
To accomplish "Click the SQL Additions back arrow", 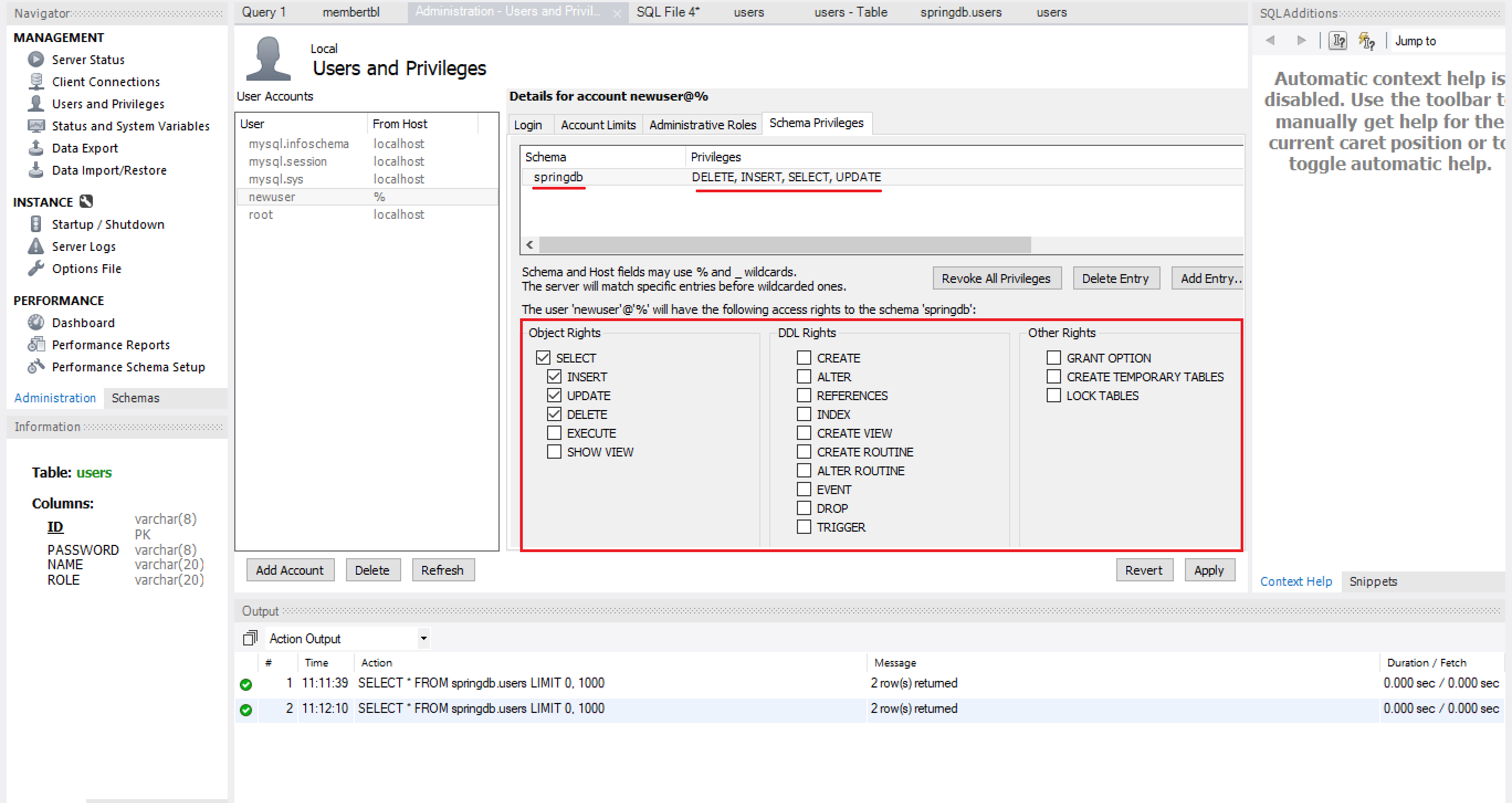I will click(1270, 40).
